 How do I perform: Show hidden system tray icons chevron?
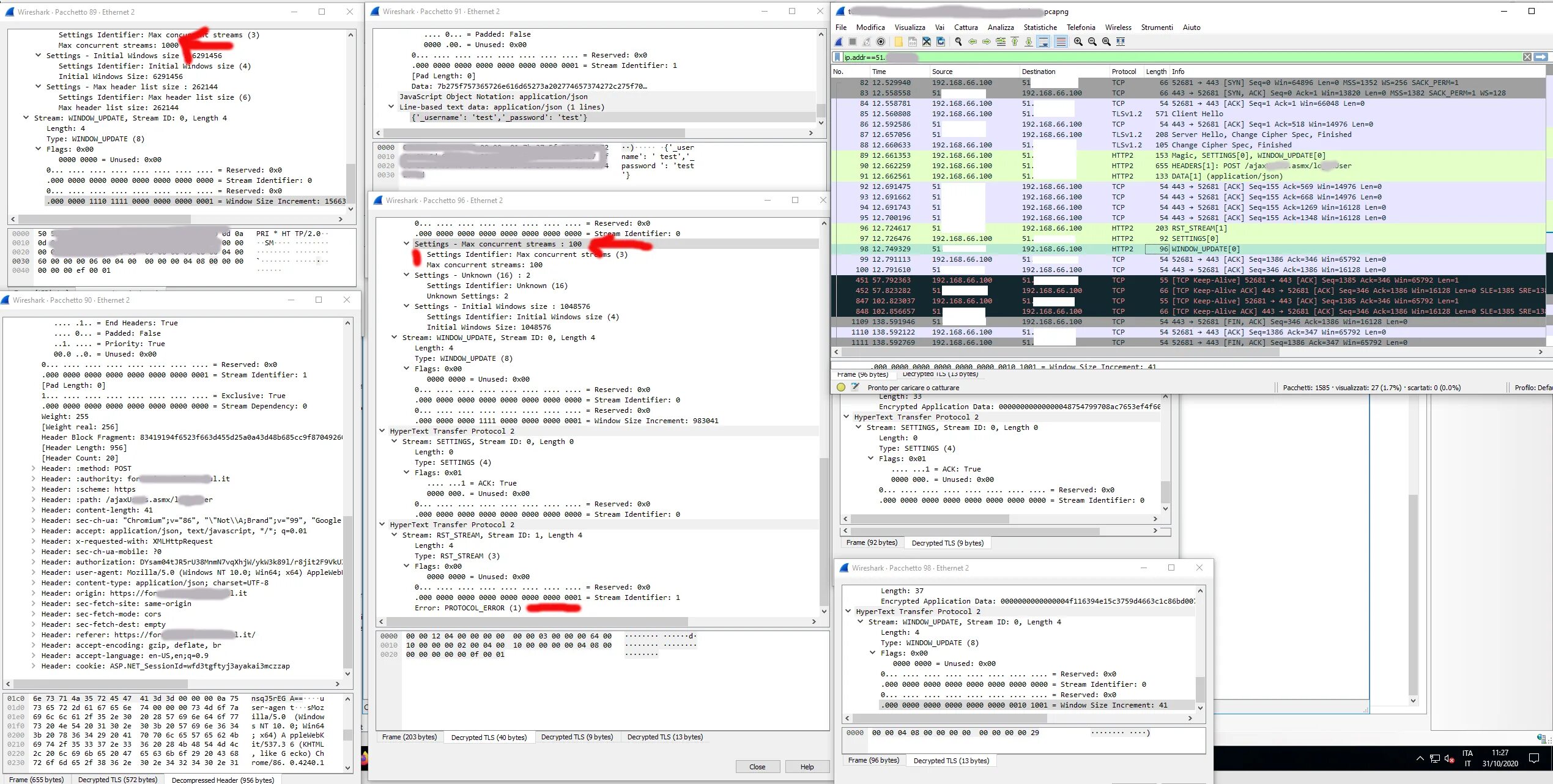point(1420,758)
